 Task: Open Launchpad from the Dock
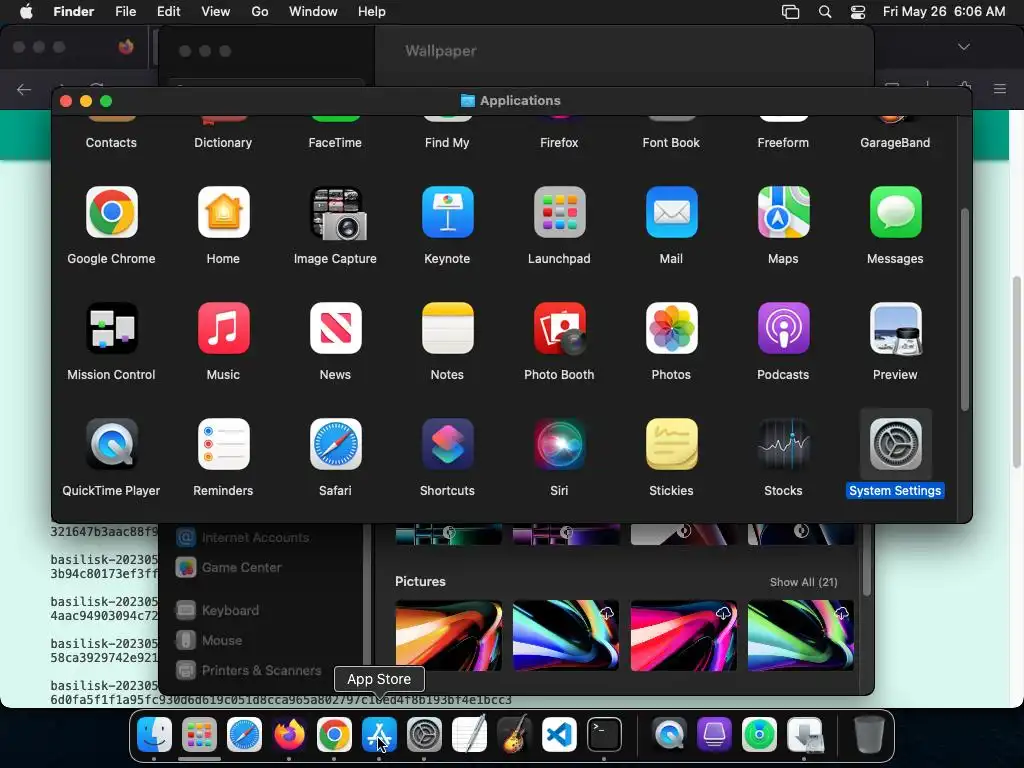(199, 734)
